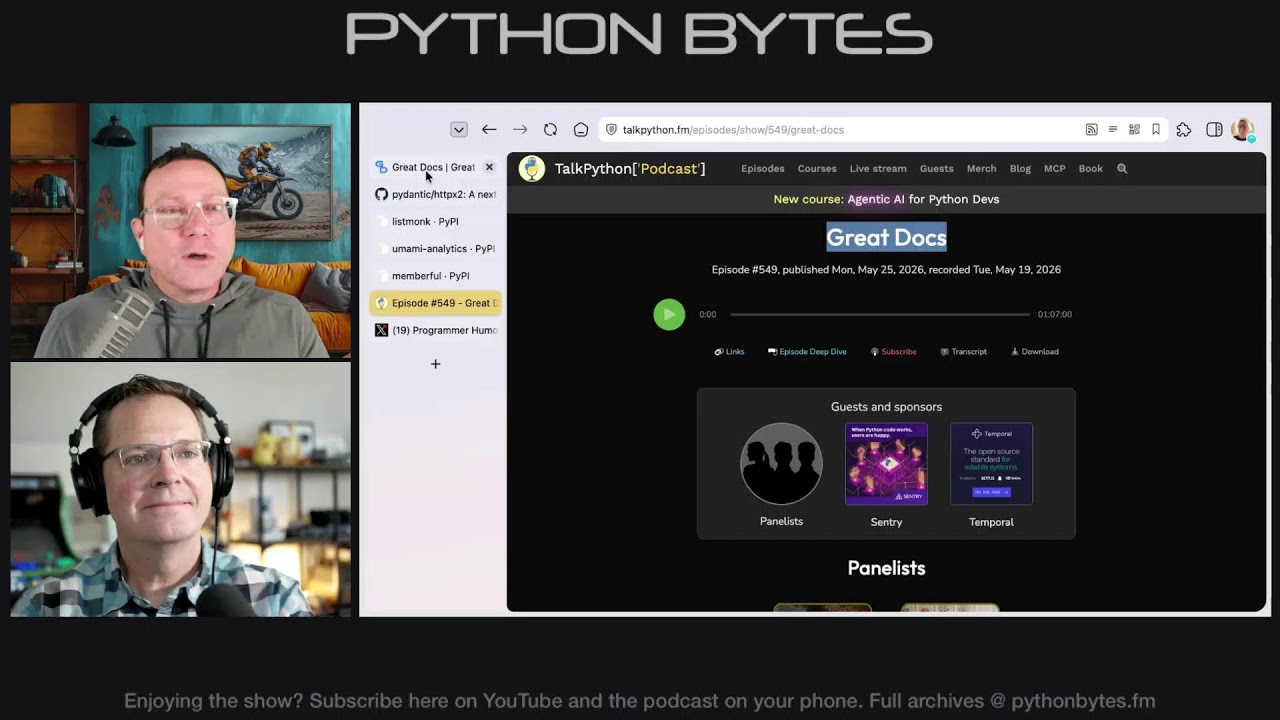Viewport: 1280px width, 720px height.
Task: Toggle reader view in the address bar
Action: (x=1113, y=129)
